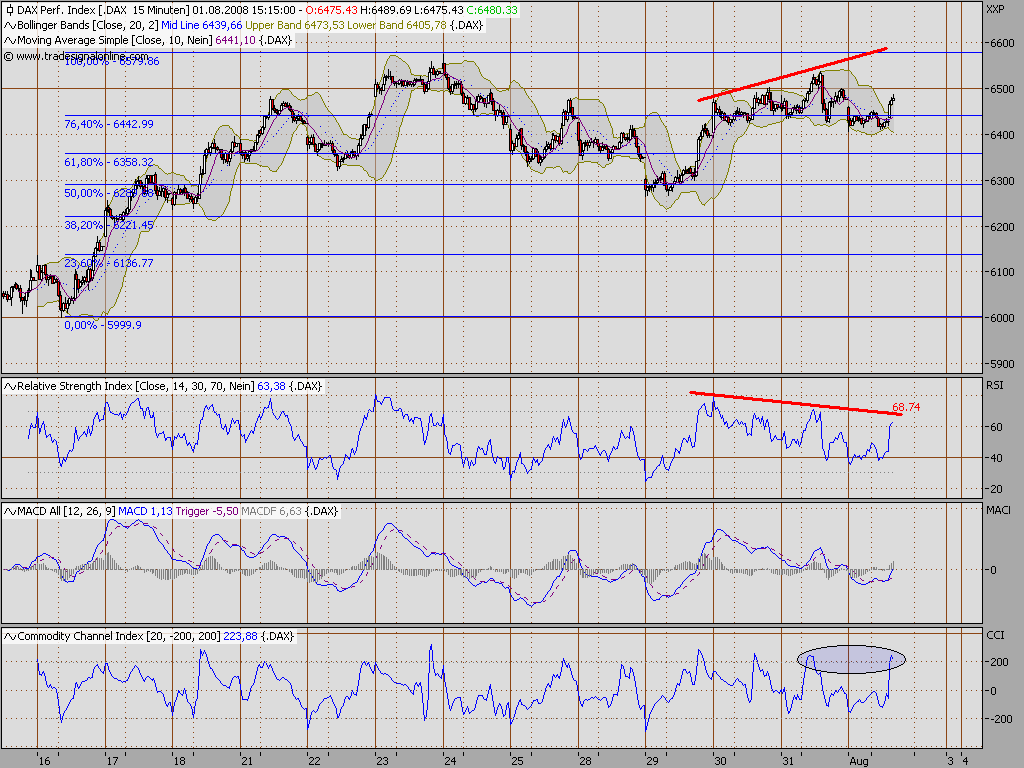Select the shaded ellipse in the CCI panel
This screenshot has width=1024, height=768.
851,660
